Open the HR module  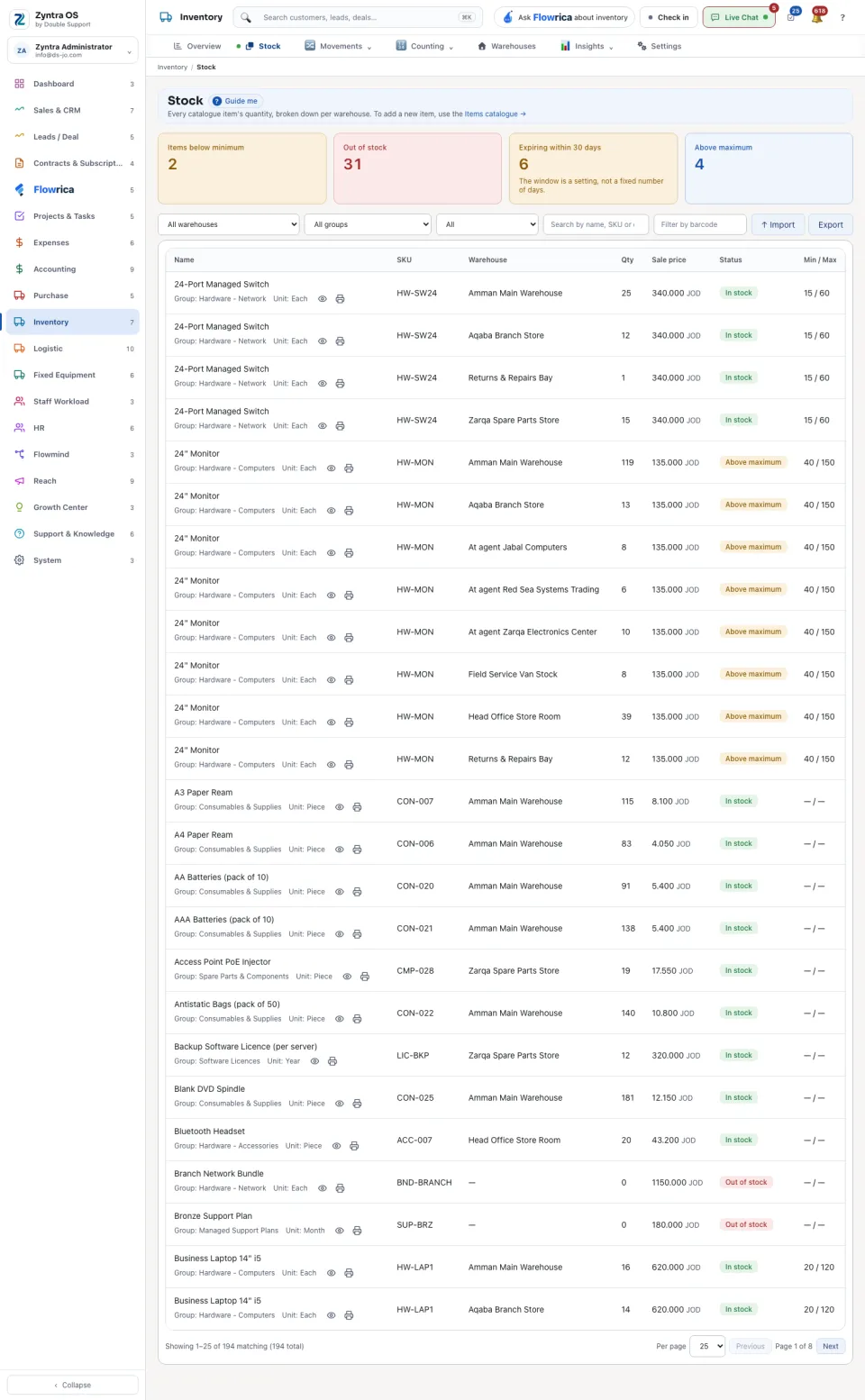(73, 428)
